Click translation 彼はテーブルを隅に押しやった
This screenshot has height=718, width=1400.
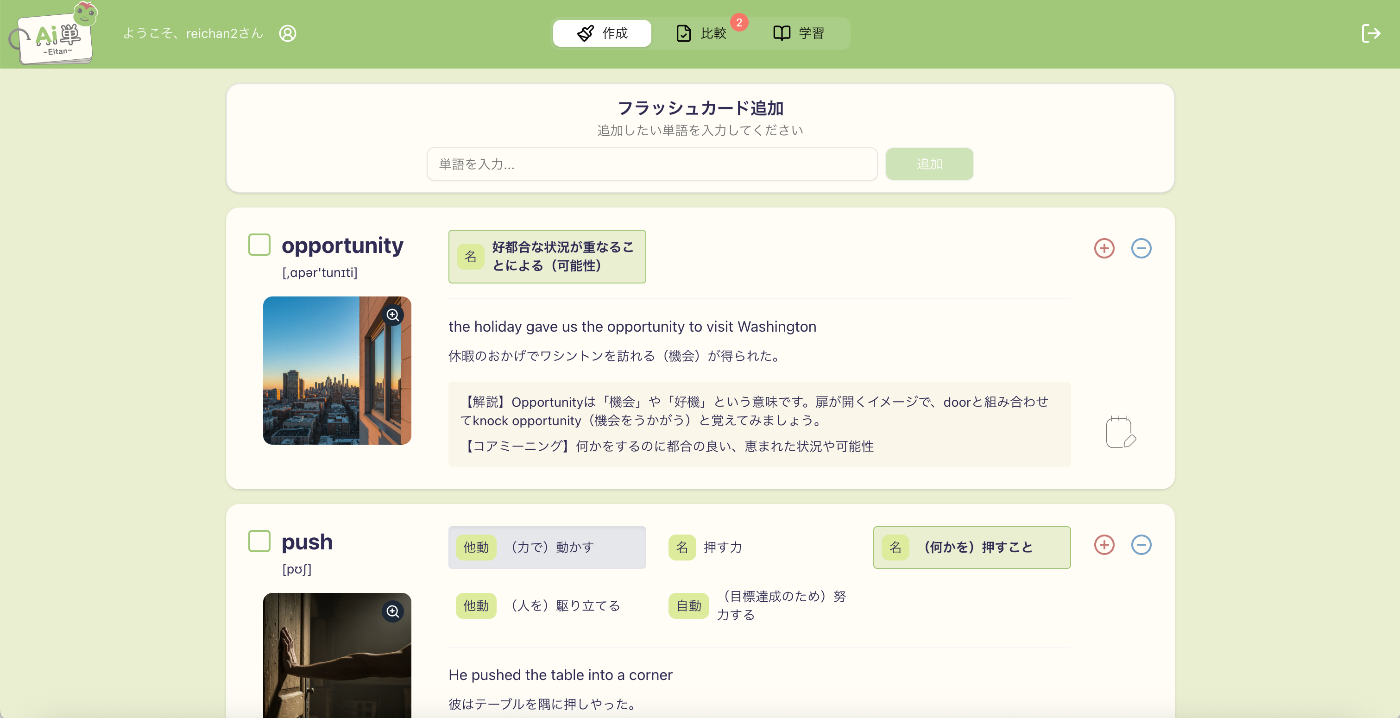(x=543, y=704)
